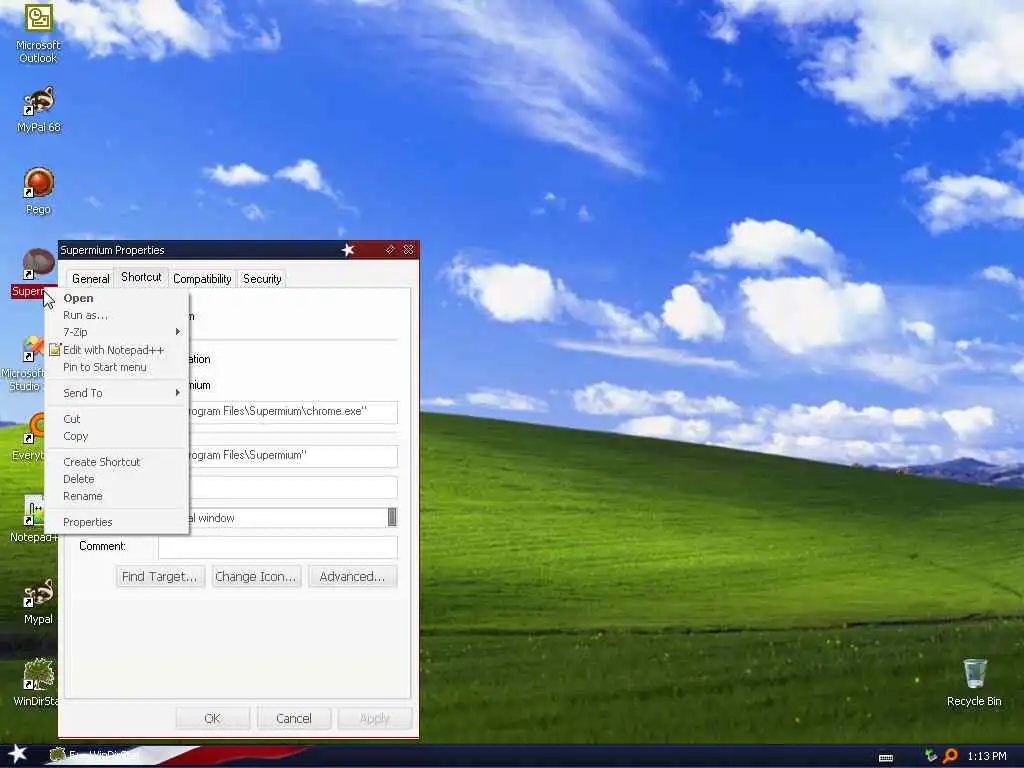Select the MyPal 68 desktop icon
Screen dimensions: 1024x768
(38, 109)
